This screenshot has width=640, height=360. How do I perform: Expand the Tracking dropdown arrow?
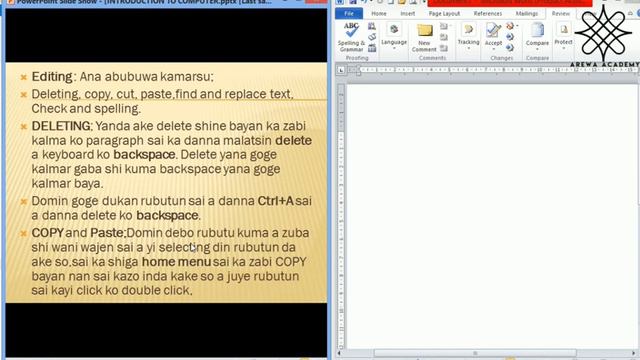pos(469,48)
